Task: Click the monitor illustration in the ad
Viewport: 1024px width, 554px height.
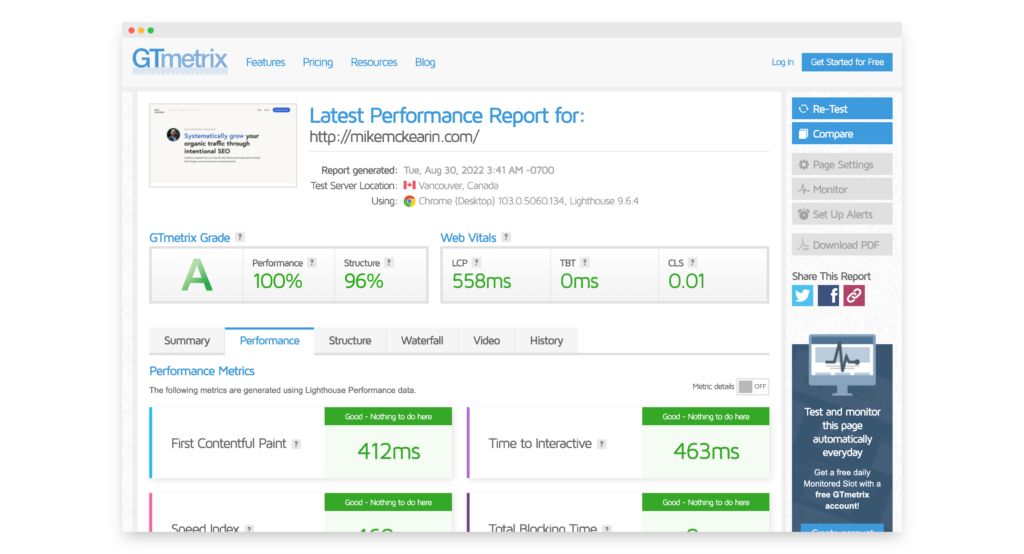Action: click(x=842, y=364)
